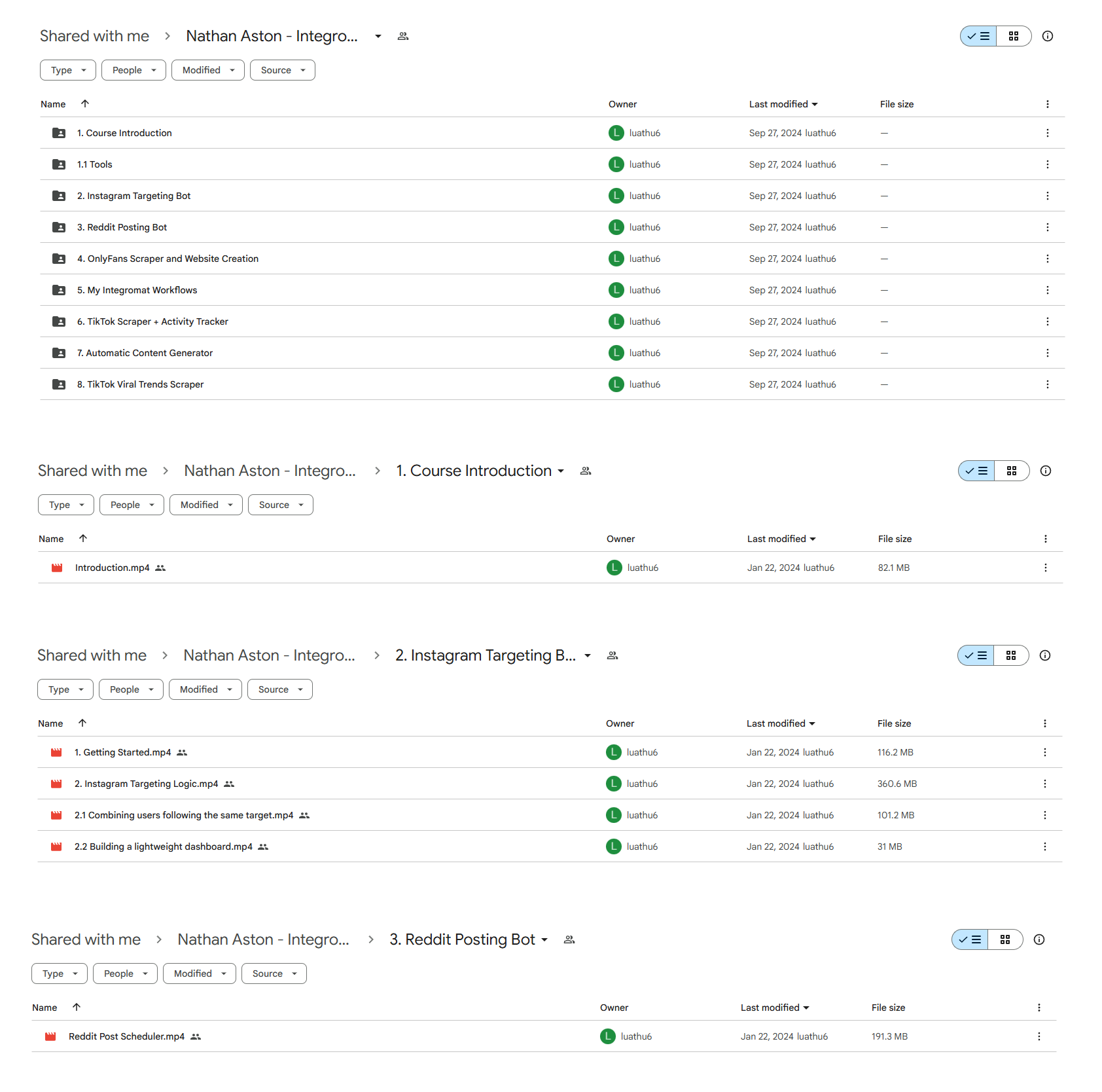Open more actions for 2. Instagram Targeting Bot folder

pos(1047,196)
